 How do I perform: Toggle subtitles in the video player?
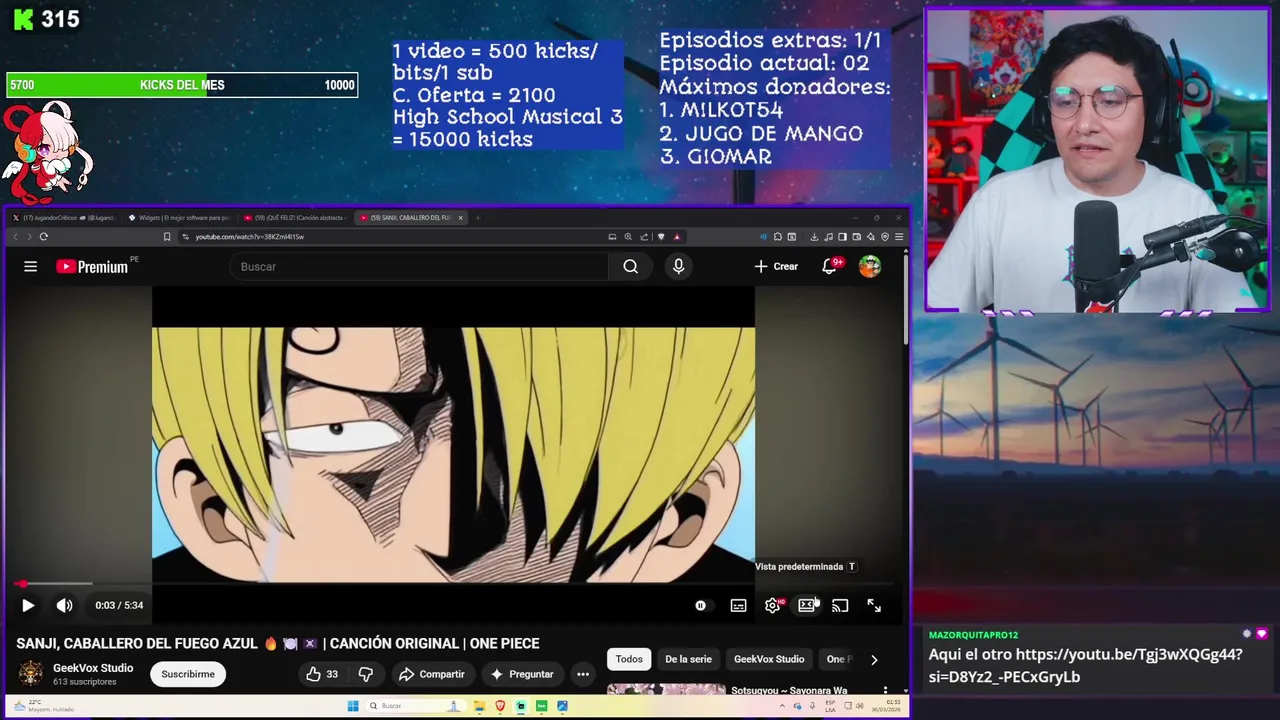pos(738,605)
